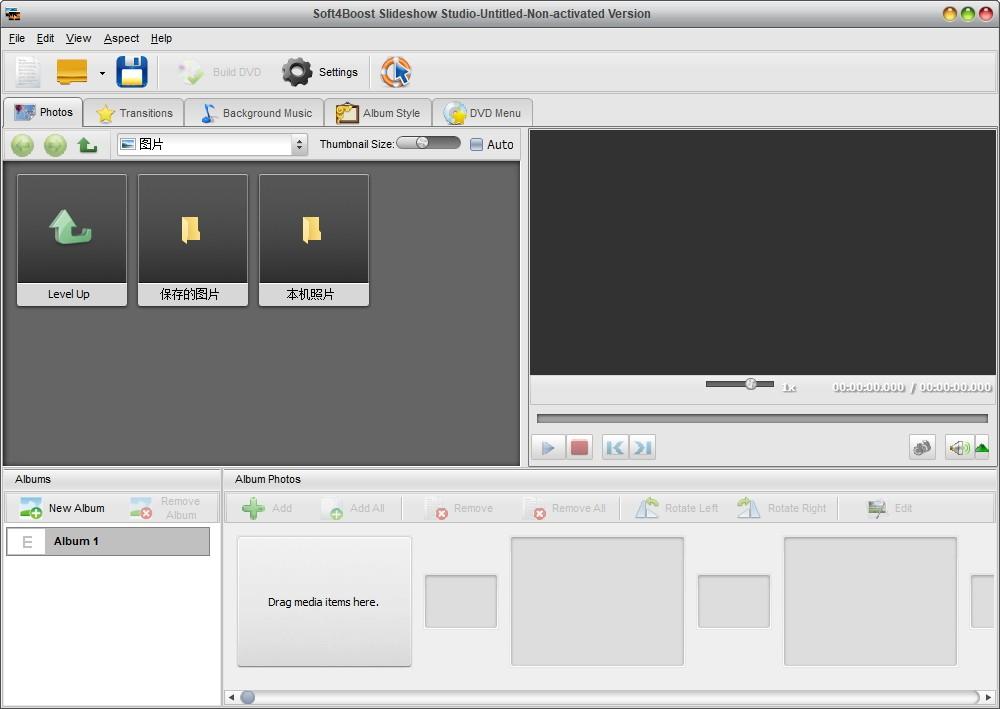The width and height of the screenshot is (1000, 709).
Task: Click the New Album button
Action: tap(62, 508)
